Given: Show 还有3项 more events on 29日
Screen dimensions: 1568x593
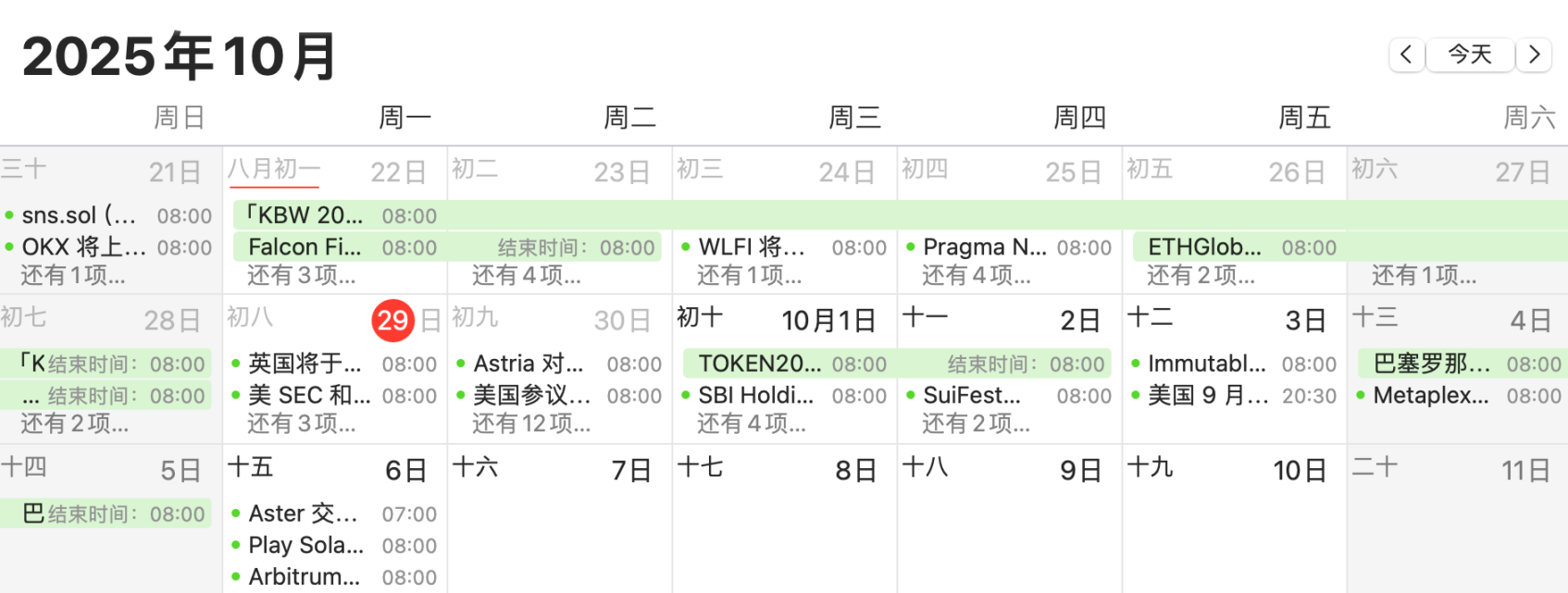Looking at the screenshot, I should [301, 425].
